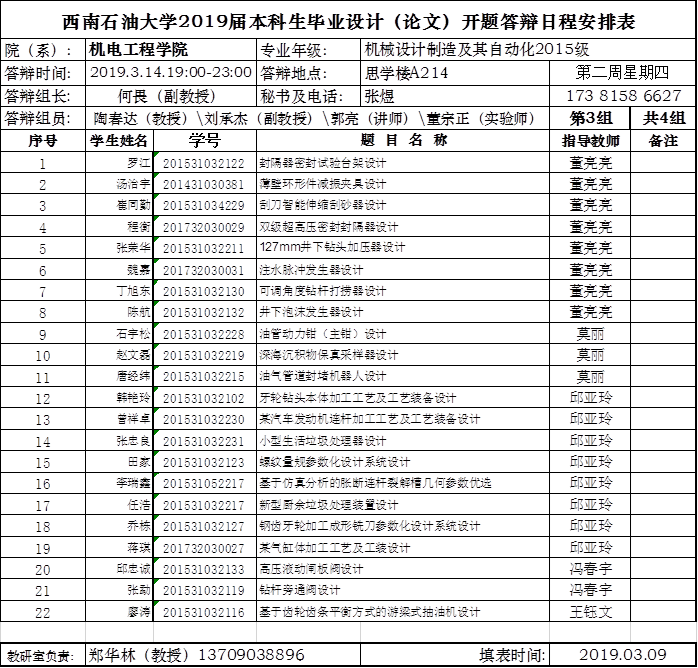Select student ID 201732030031 in row 6
Viewport: 698px width, 668px height.
tap(204, 270)
